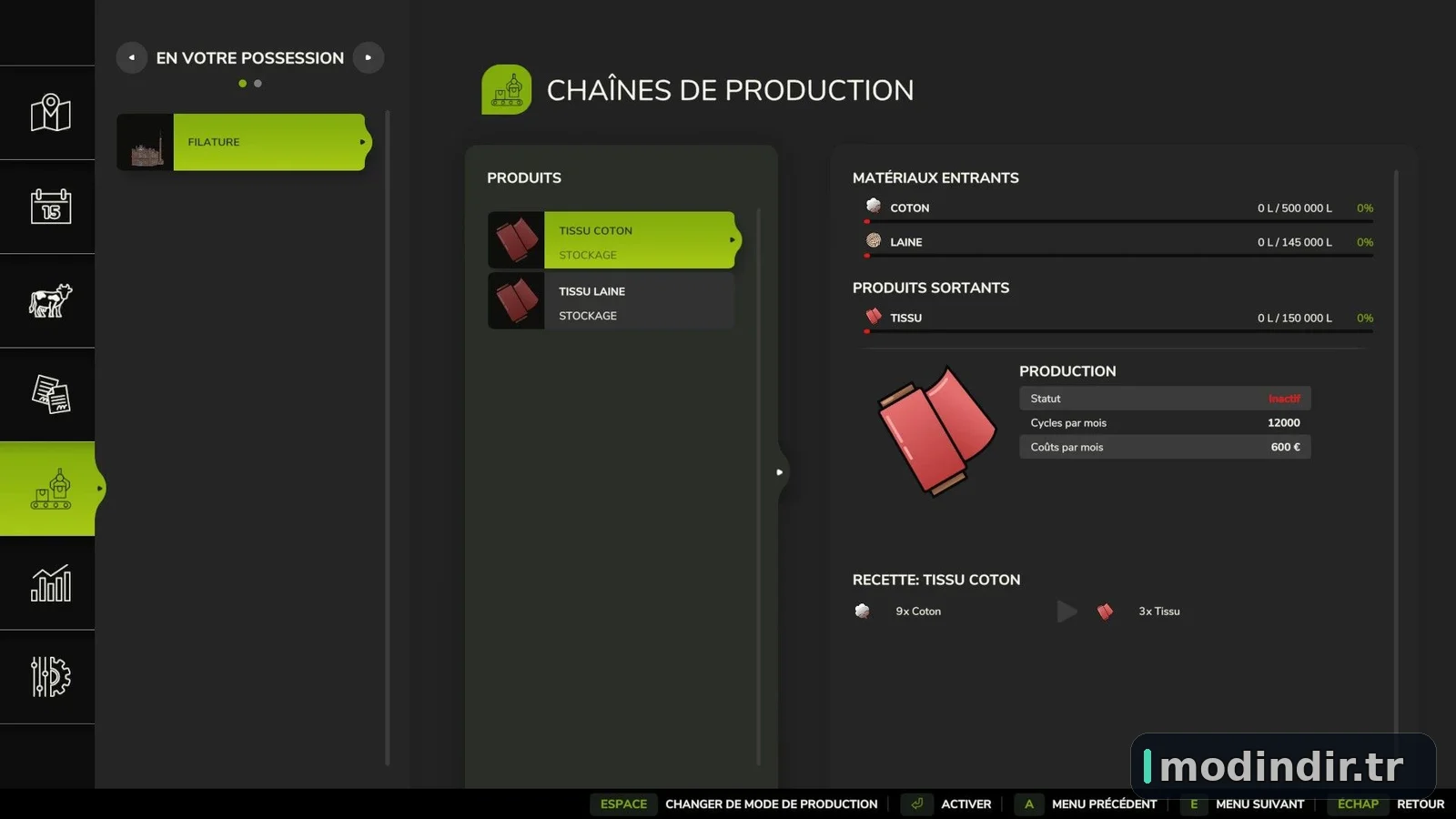
Task: Click the Cycles par mois 12000 row
Action: pos(1165,422)
